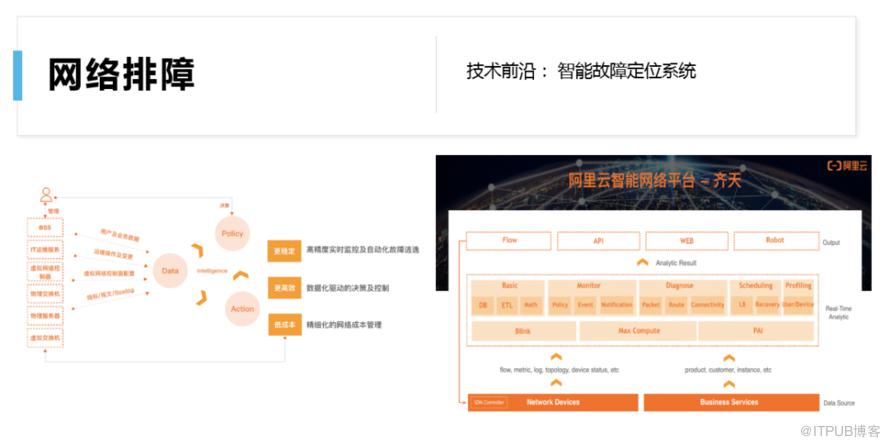Click the PAI engine block
890x446 pixels.
757,331
